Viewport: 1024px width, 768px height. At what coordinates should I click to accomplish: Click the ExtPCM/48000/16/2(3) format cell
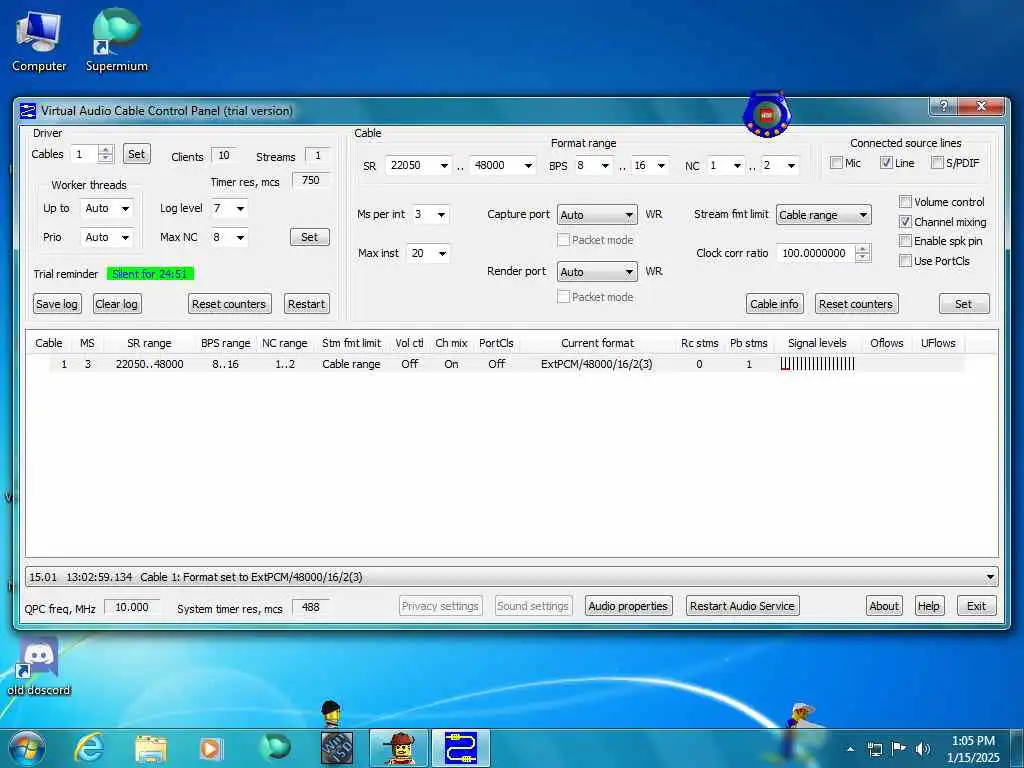pos(596,364)
